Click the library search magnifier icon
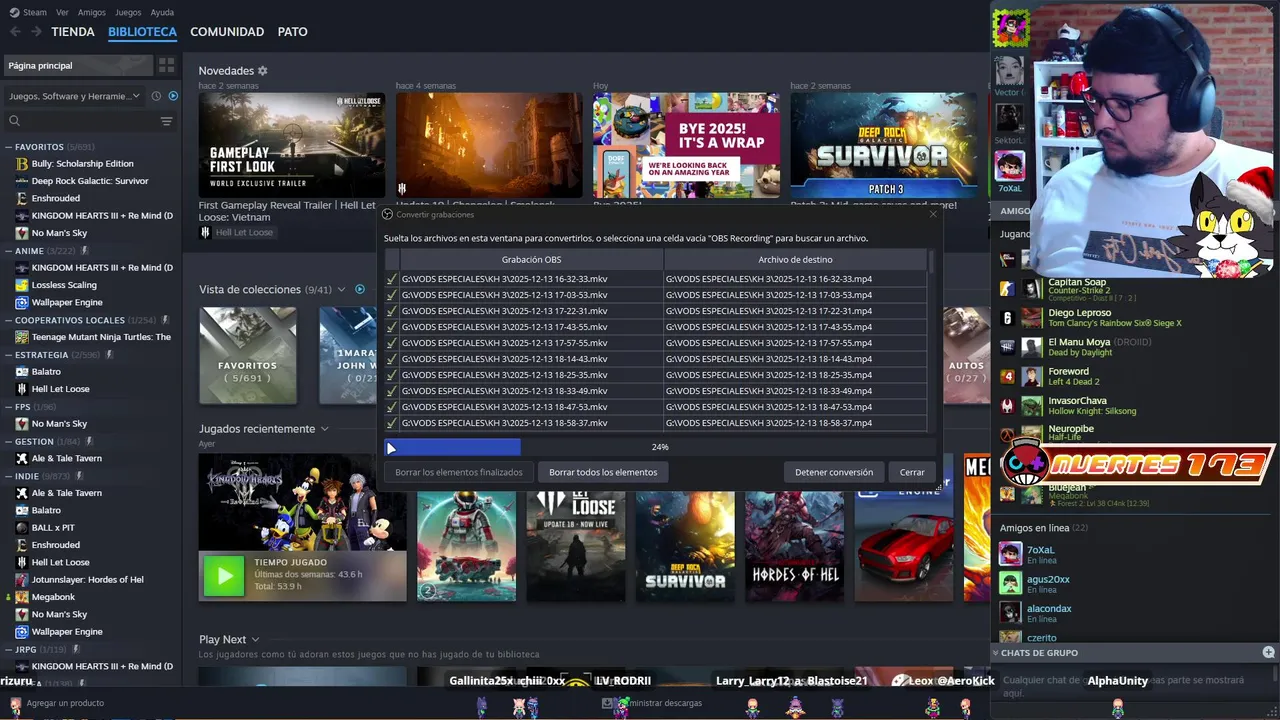 click(x=15, y=121)
